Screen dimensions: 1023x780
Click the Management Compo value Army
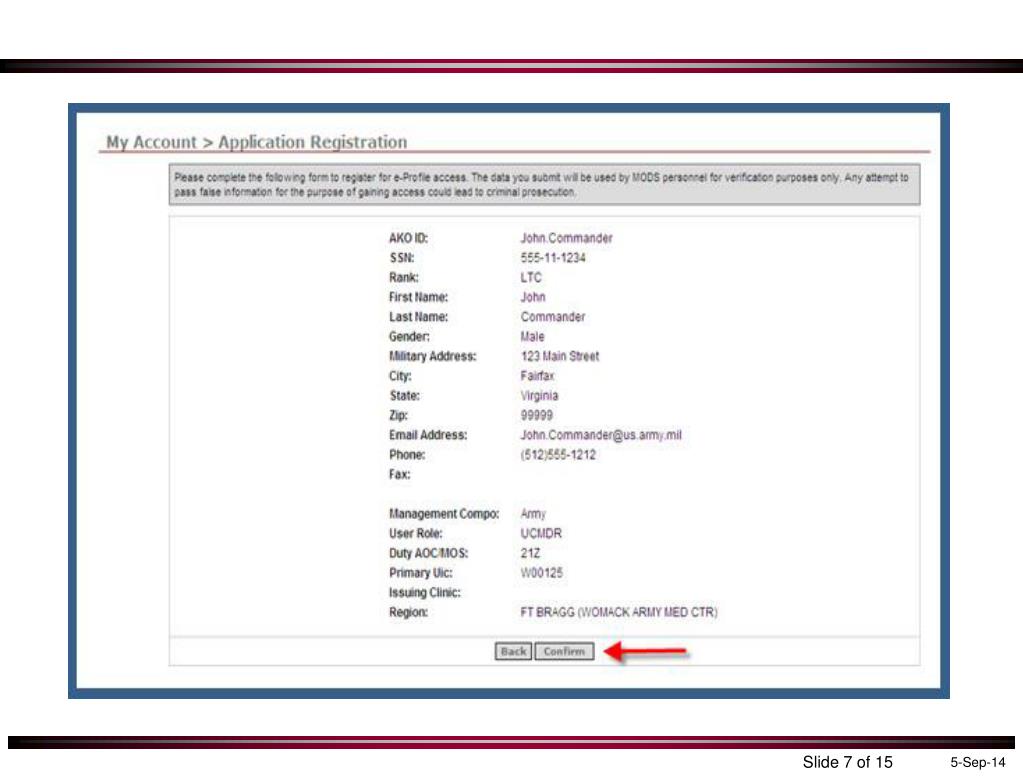point(533,513)
